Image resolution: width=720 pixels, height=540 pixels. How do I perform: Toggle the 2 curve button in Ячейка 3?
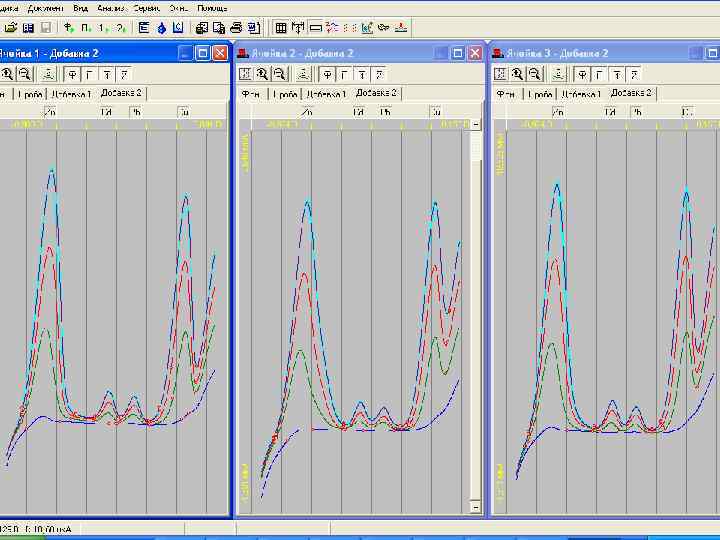pos(635,74)
